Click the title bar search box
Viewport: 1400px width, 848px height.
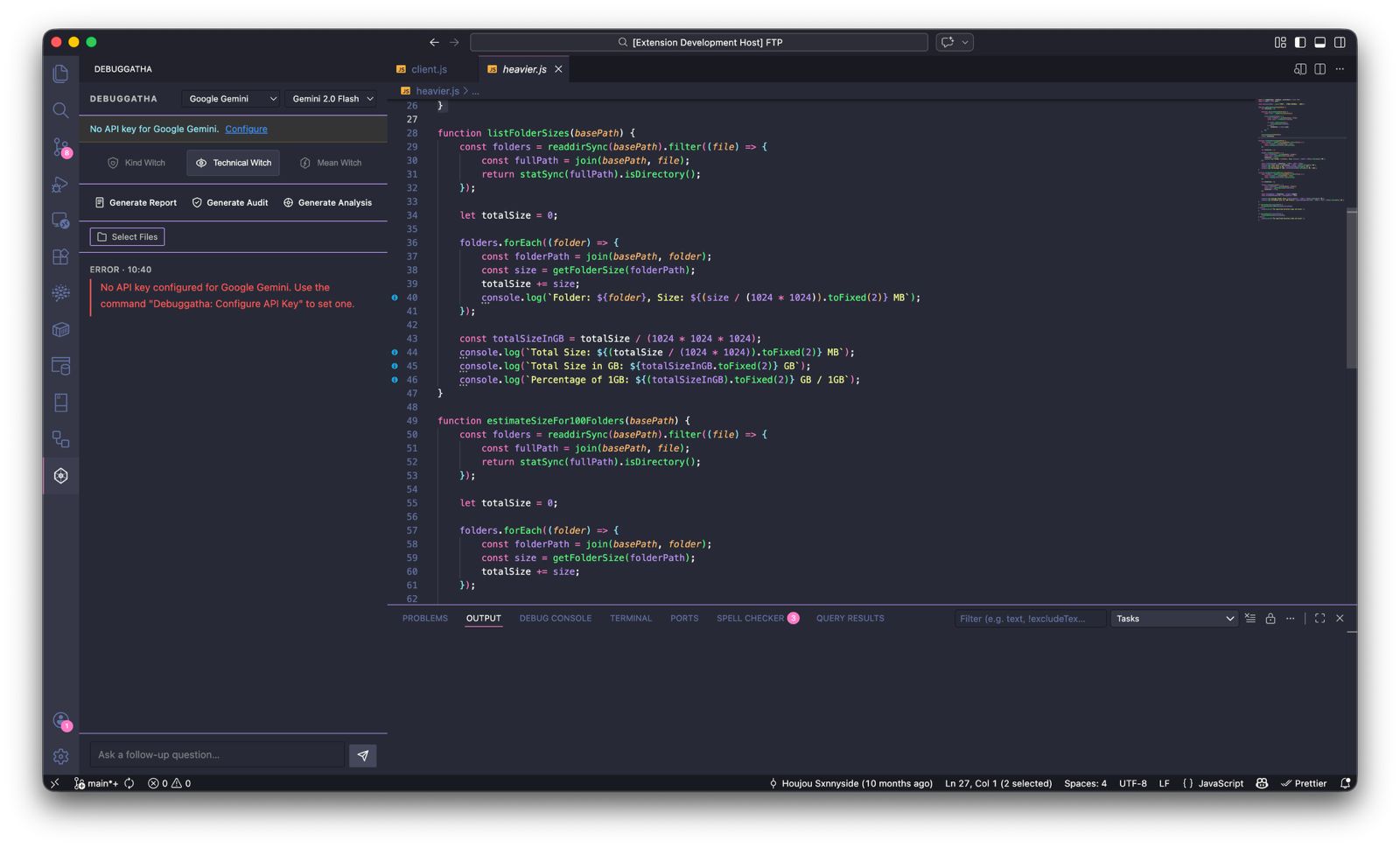699,42
